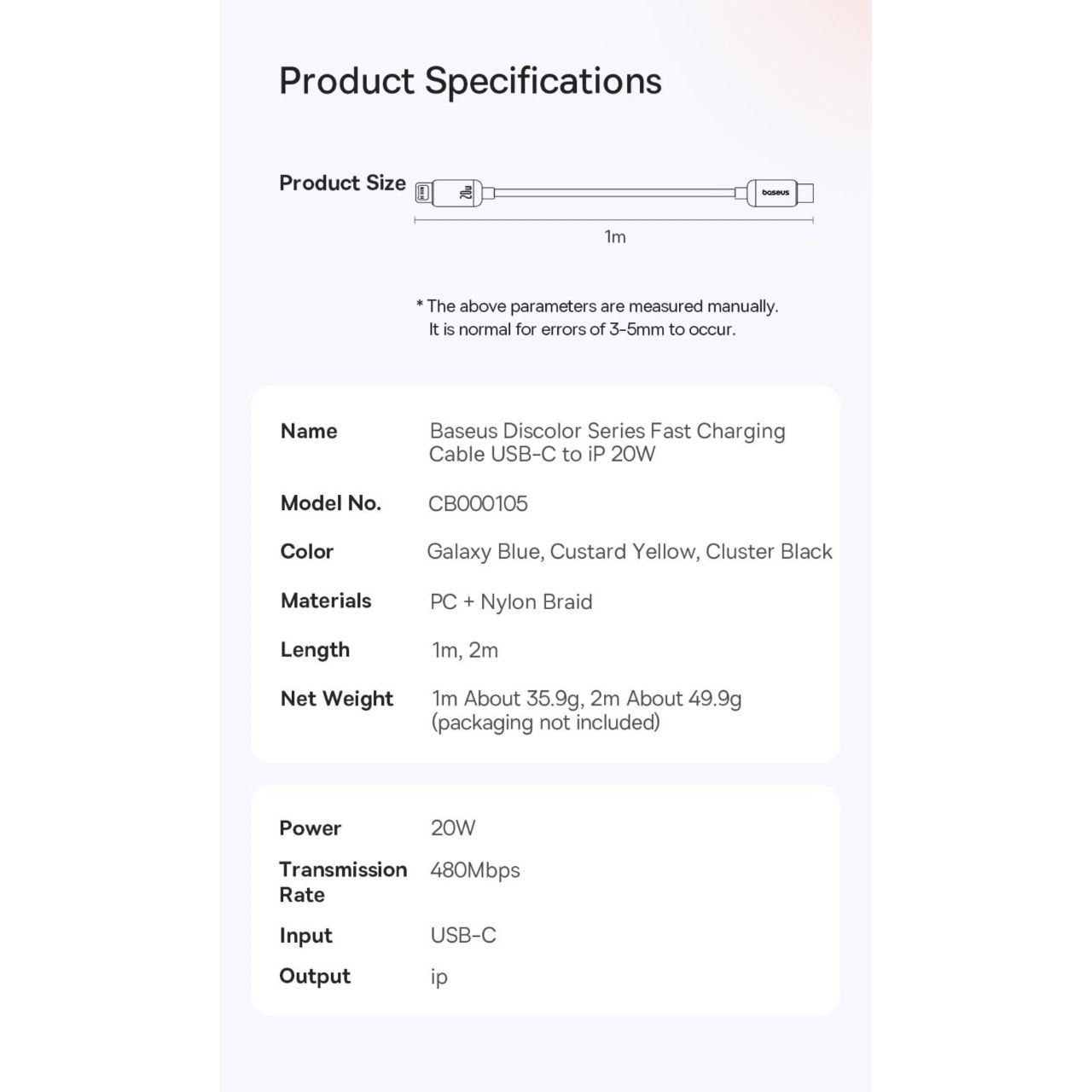Click the Net Weight label
Image resolution: width=1092 pixels, height=1092 pixels.
pos(337,699)
